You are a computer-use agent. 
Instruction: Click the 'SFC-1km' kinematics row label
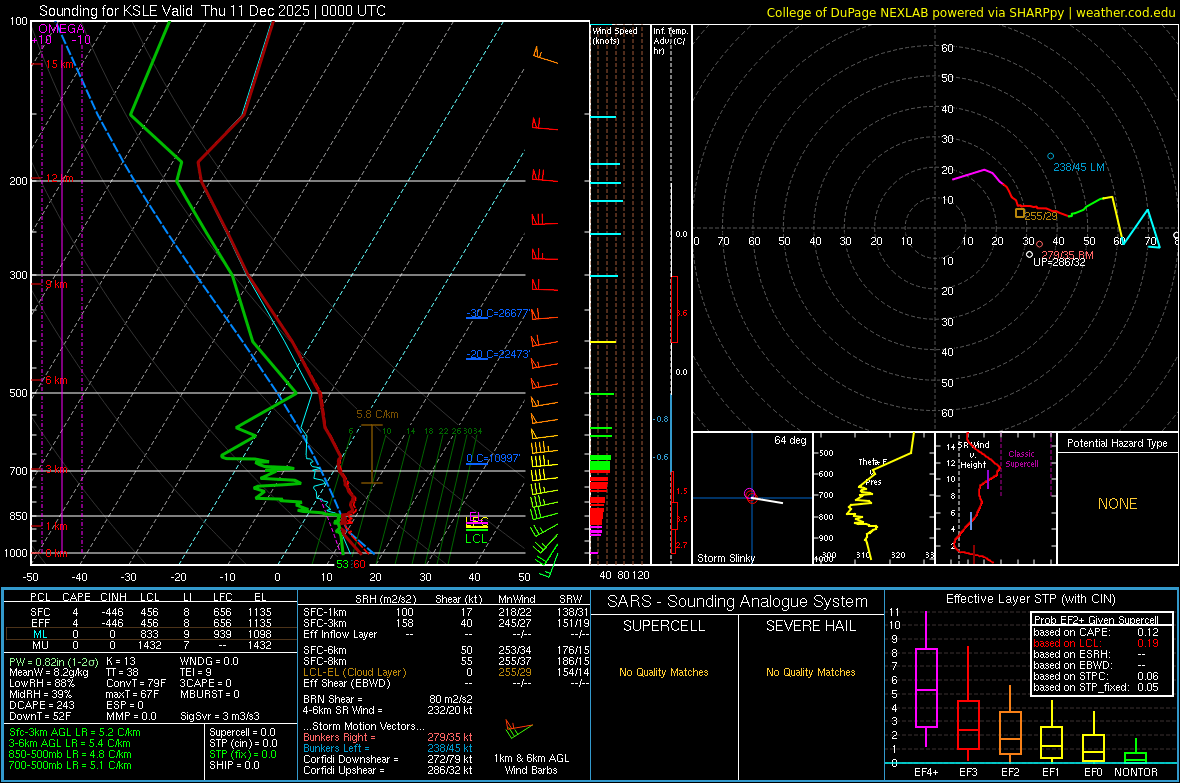[x=325, y=612]
